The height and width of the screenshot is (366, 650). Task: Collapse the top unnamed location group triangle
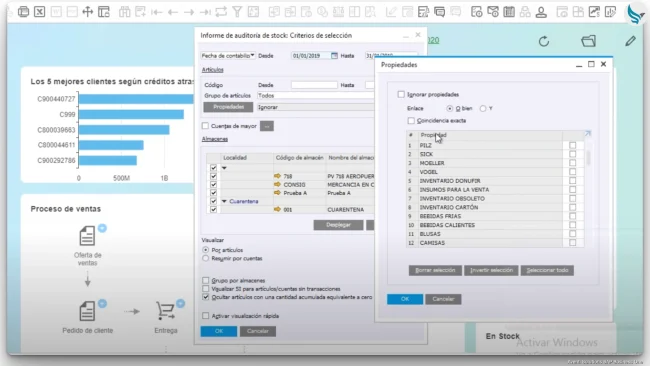(x=224, y=168)
